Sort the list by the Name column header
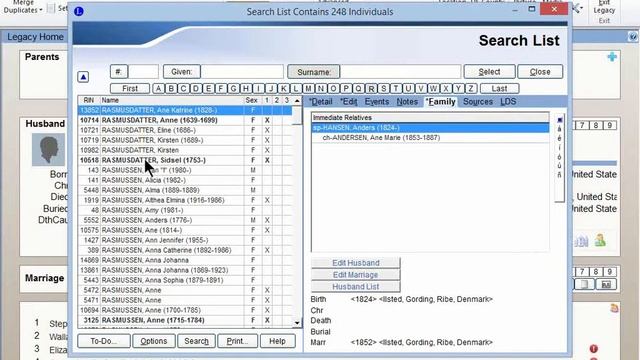Image resolution: width=640 pixels, height=360 pixels. click(172, 100)
